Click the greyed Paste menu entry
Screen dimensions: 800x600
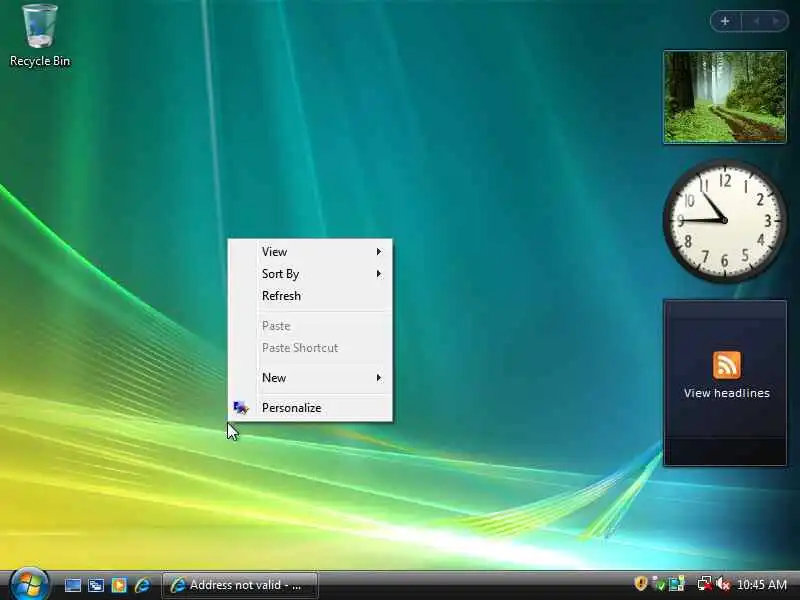(x=310, y=326)
